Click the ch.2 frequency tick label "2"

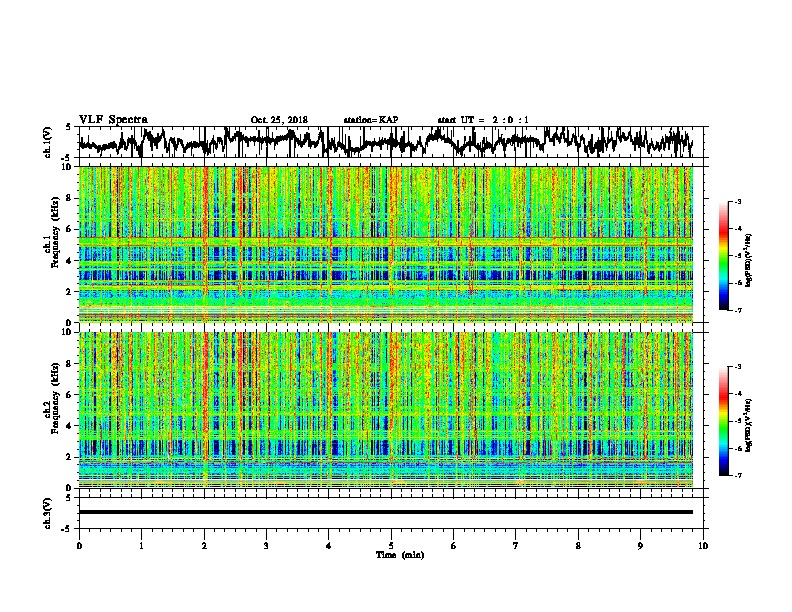69,456
